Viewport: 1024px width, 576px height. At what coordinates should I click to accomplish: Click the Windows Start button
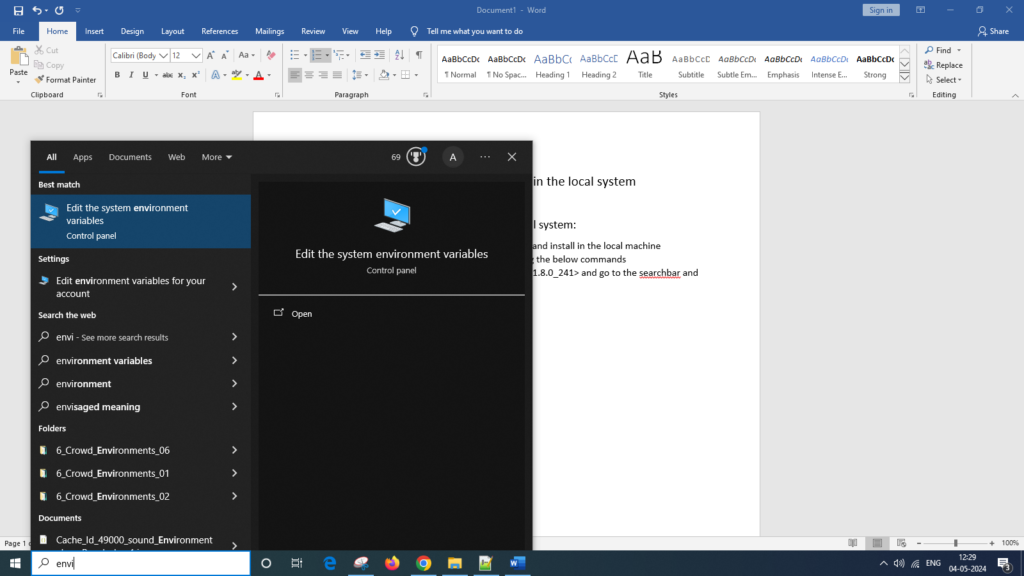[15, 563]
